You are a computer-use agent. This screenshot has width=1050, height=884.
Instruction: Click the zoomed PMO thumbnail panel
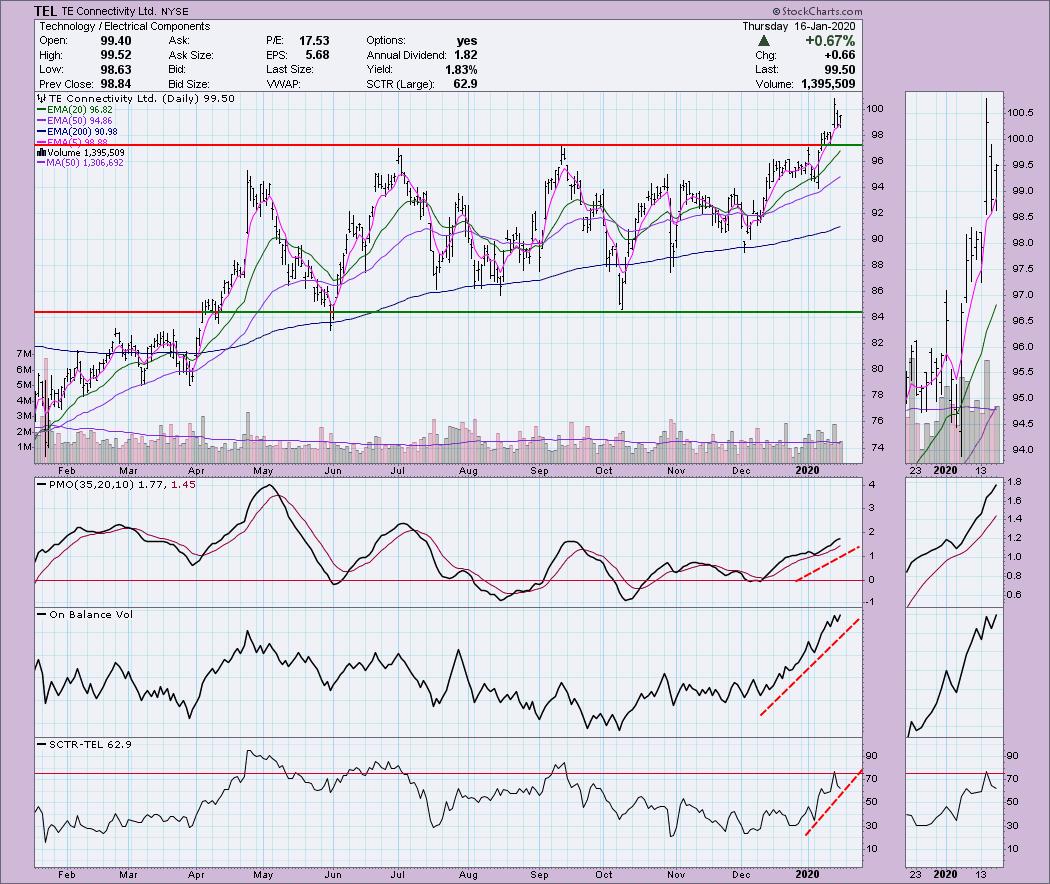954,542
